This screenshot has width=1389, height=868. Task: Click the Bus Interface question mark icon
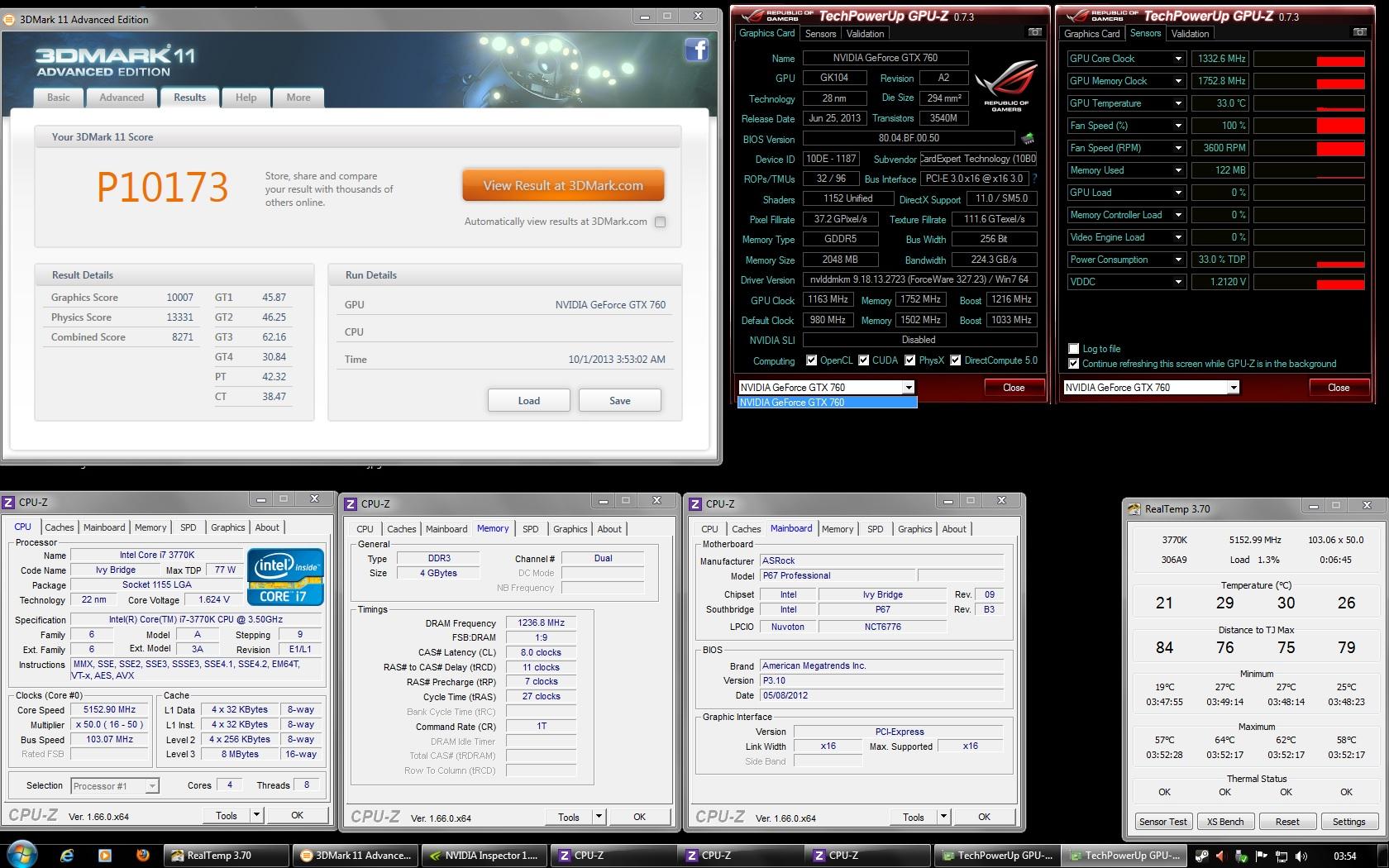click(x=1034, y=179)
